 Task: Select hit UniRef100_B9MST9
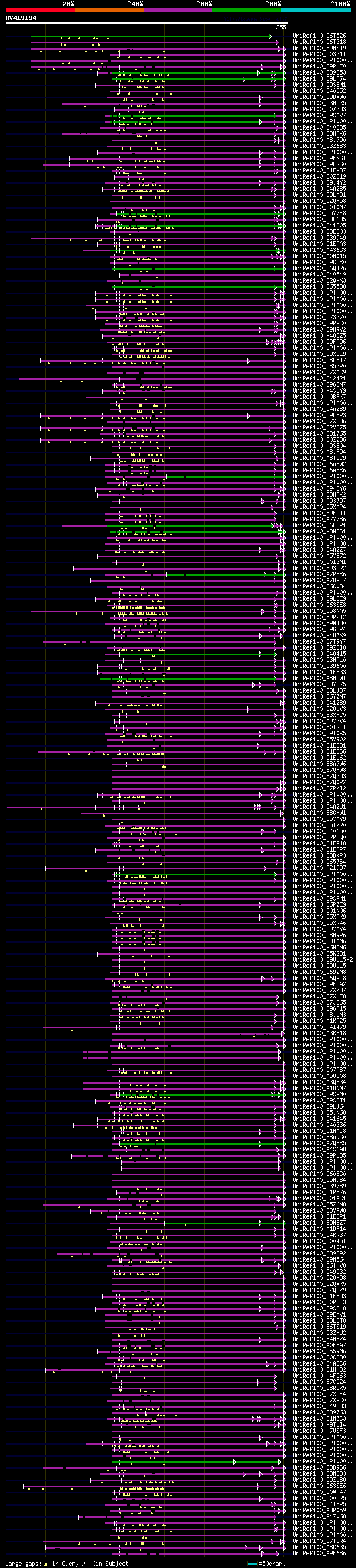click(x=319, y=48)
